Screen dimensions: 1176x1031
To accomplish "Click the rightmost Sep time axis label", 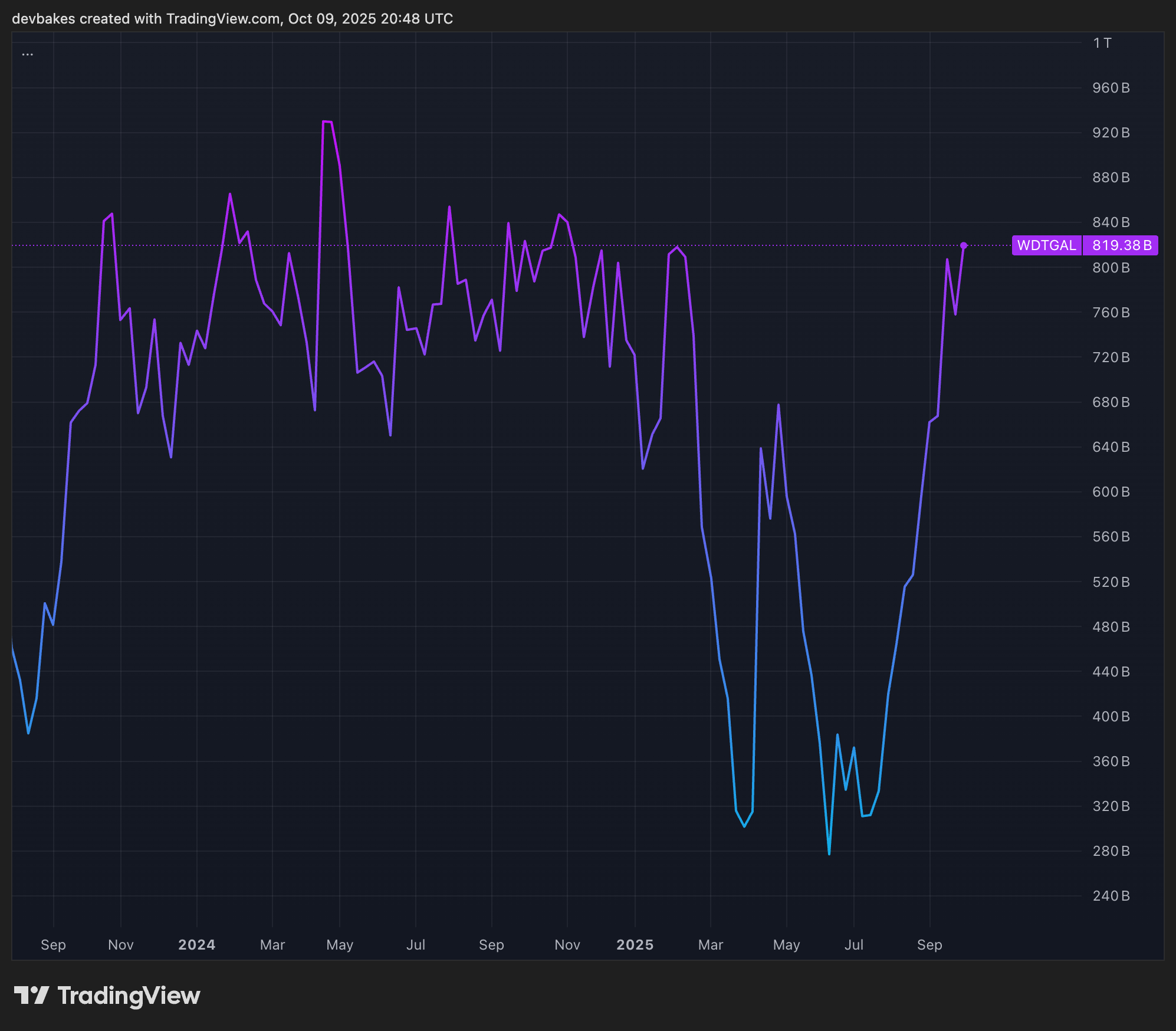I will pyautogui.click(x=929, y=945).
